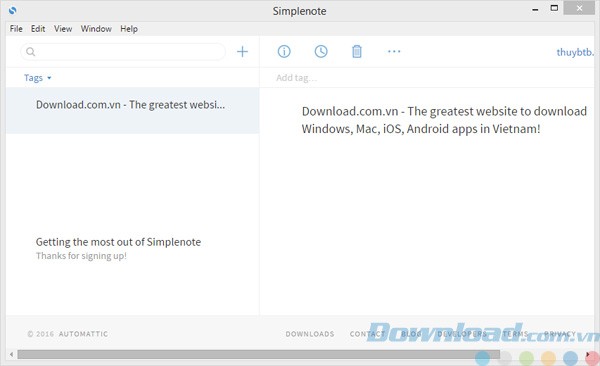Maximize the Simplenote window
Viewport: 600px width, 366px height.
[554, 8]
